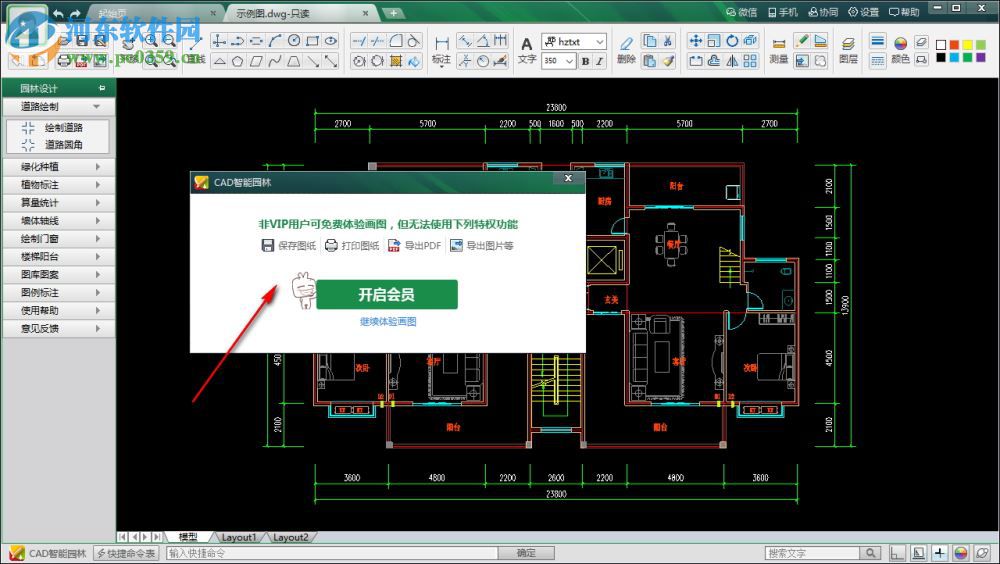This screenshot has height=564, width=1000.
Task: Toggle the color wheel status bar icon
Action: coord(960,553)
